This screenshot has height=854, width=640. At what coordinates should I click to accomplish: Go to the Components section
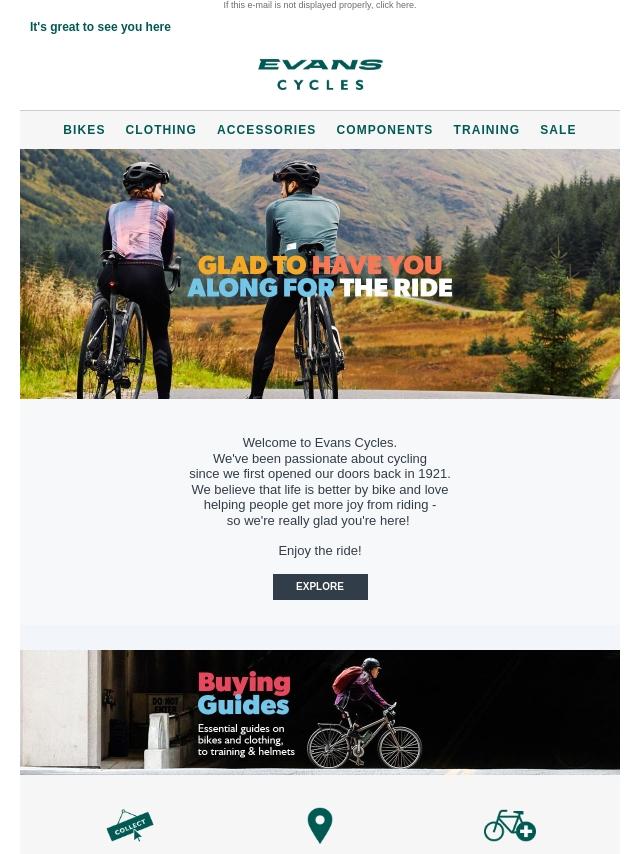click(385, 130)
